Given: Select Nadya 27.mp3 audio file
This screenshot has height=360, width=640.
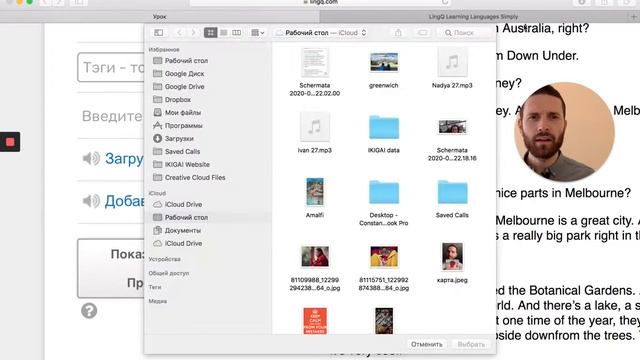Looking at the screenshot, I should point(452,68).
